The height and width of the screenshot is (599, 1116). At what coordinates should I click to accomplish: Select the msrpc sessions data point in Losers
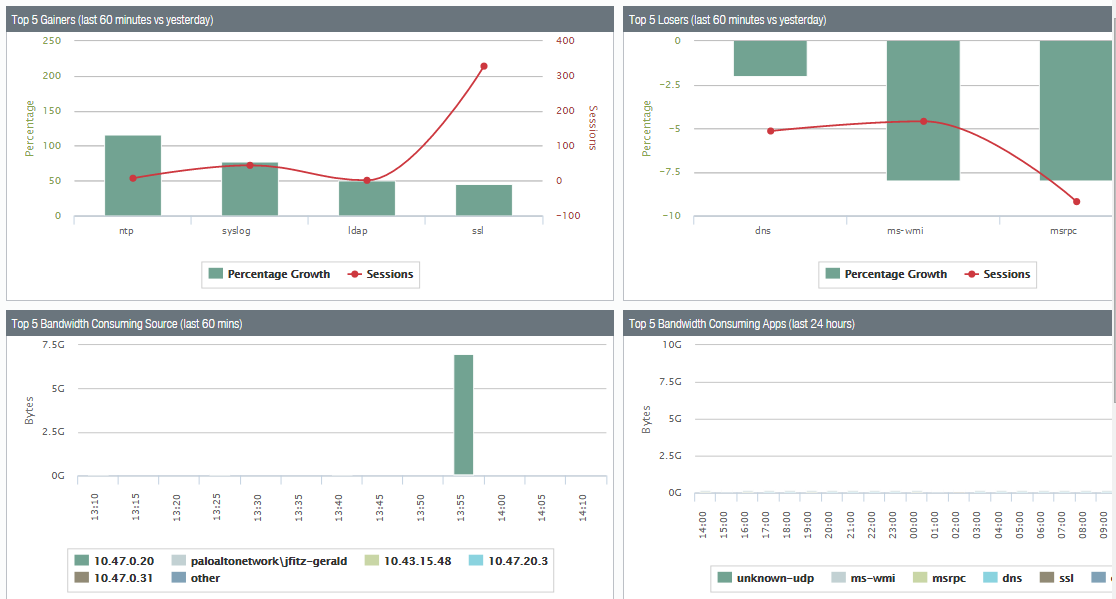1077,201
